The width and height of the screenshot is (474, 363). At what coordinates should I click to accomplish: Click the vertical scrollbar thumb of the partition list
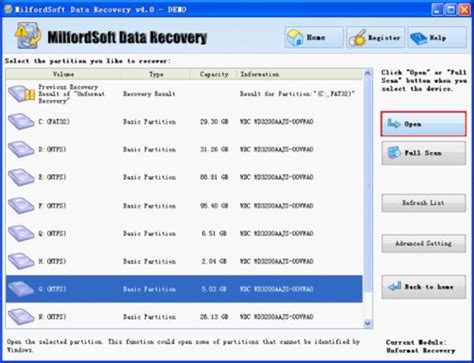[x=368, y=184]
